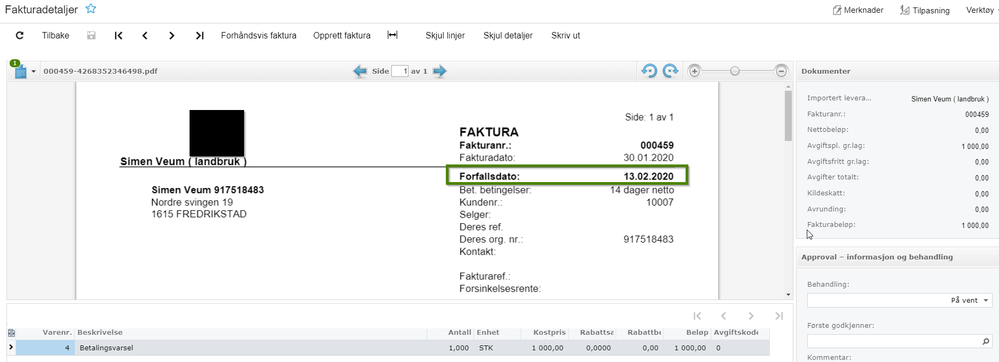Viewport: 999px width, 362px height.
Task: Rotate document counterclockwise icon
Action: click(x=649, y=71)
